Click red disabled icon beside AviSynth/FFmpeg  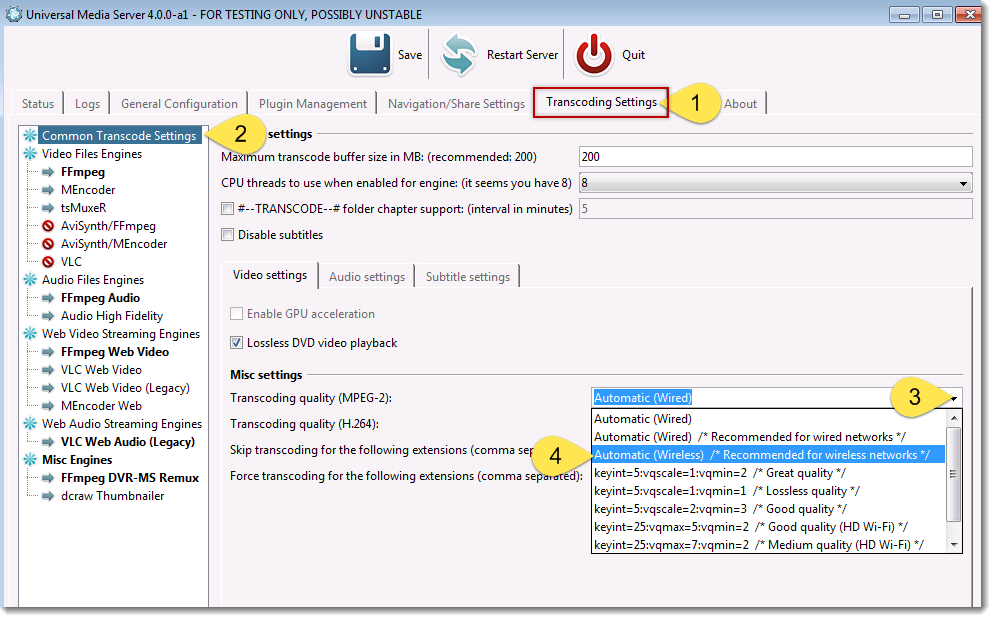[x=48, y=226]
